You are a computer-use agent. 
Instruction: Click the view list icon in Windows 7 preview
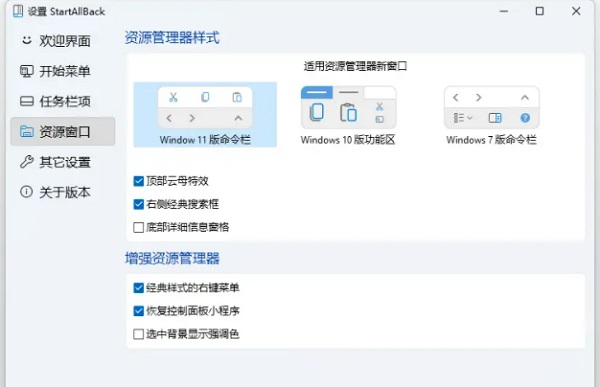coord(463,118)
